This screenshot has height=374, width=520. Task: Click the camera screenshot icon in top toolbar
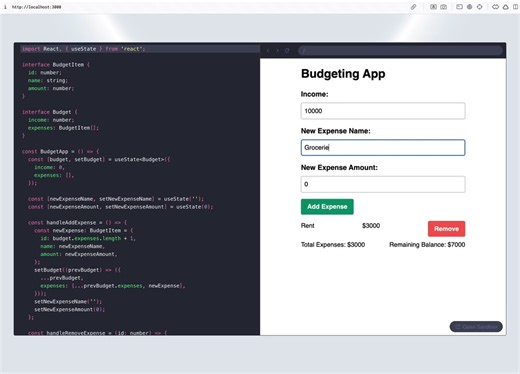[x=443, y=7]
